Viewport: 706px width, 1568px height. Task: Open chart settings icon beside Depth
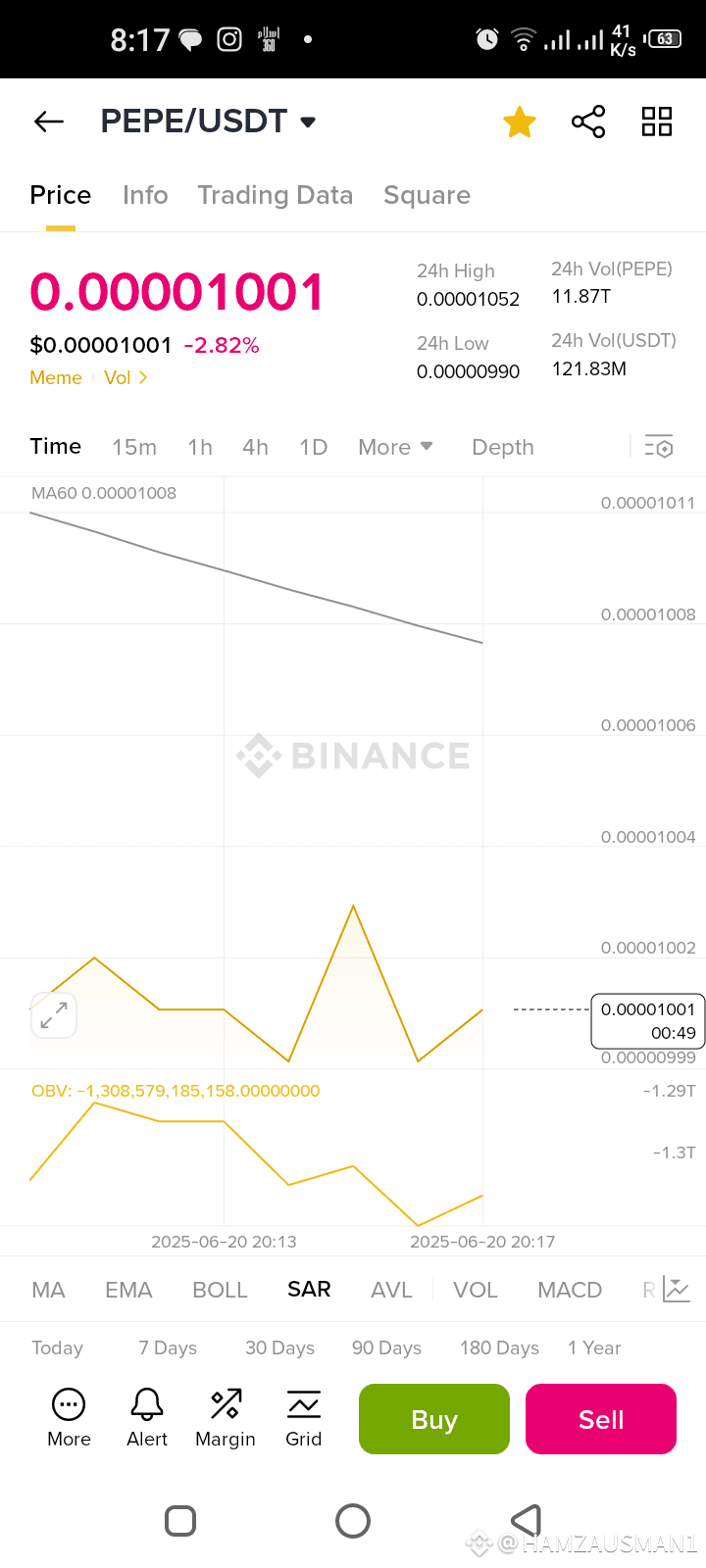click(659, 447)
